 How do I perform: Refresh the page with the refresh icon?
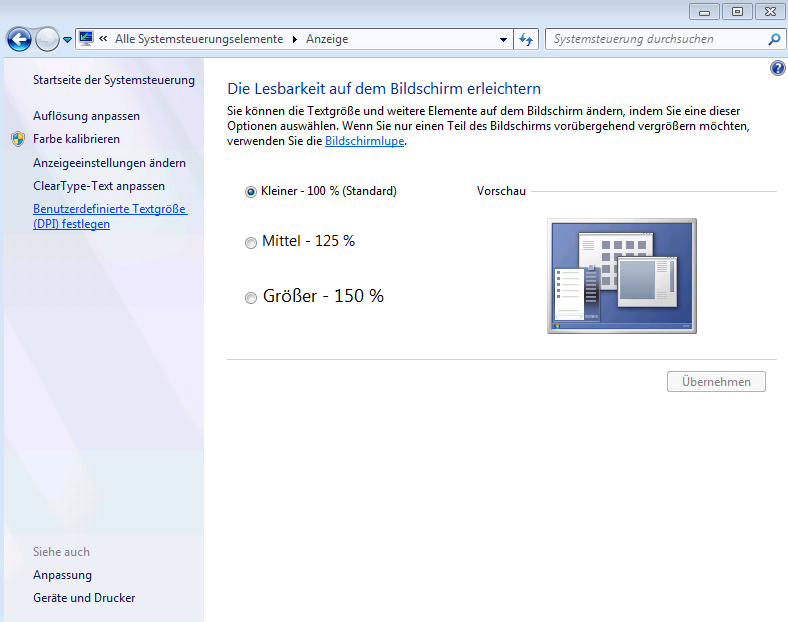pyautogui.click(x=526, y=39)
